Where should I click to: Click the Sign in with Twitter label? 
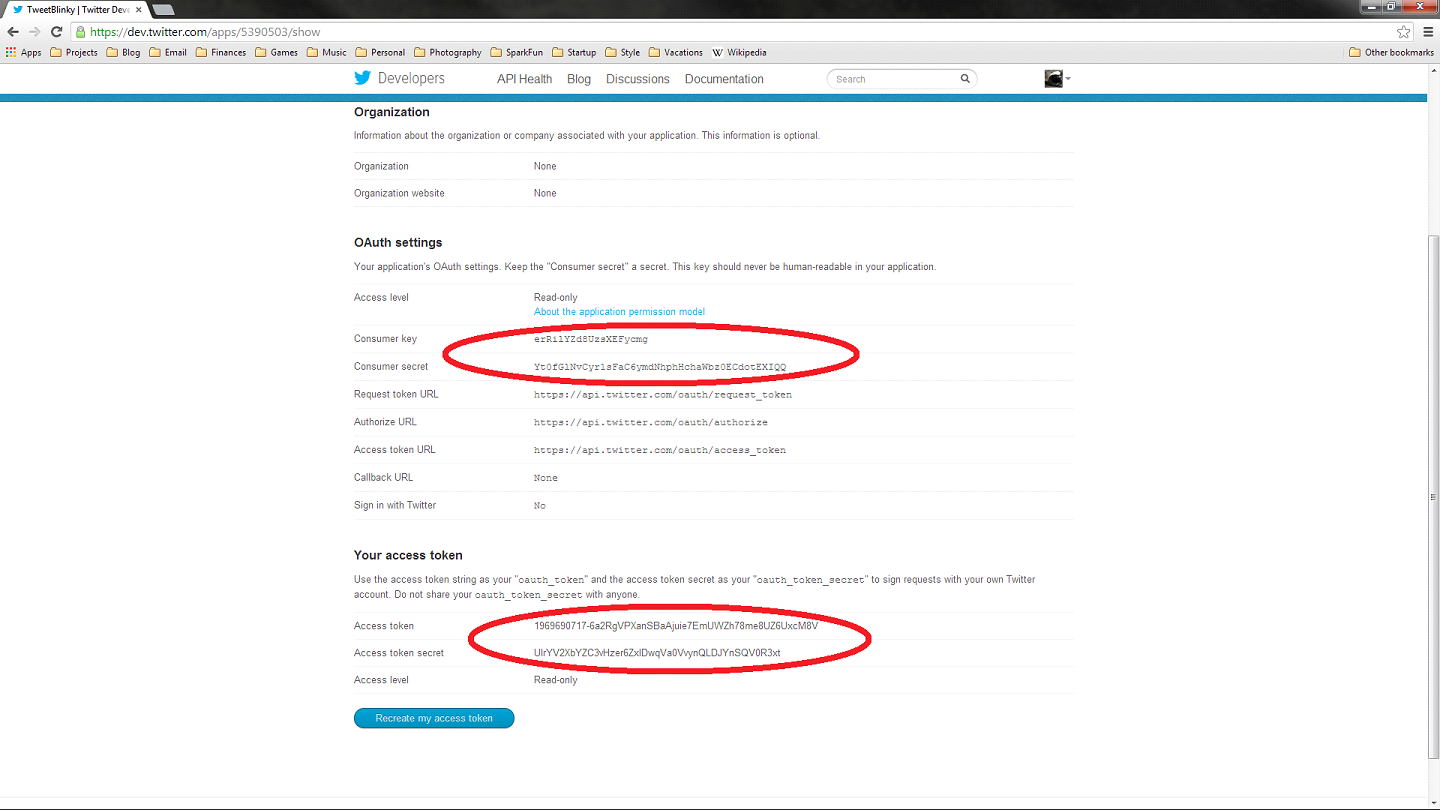tap(395, 505)
